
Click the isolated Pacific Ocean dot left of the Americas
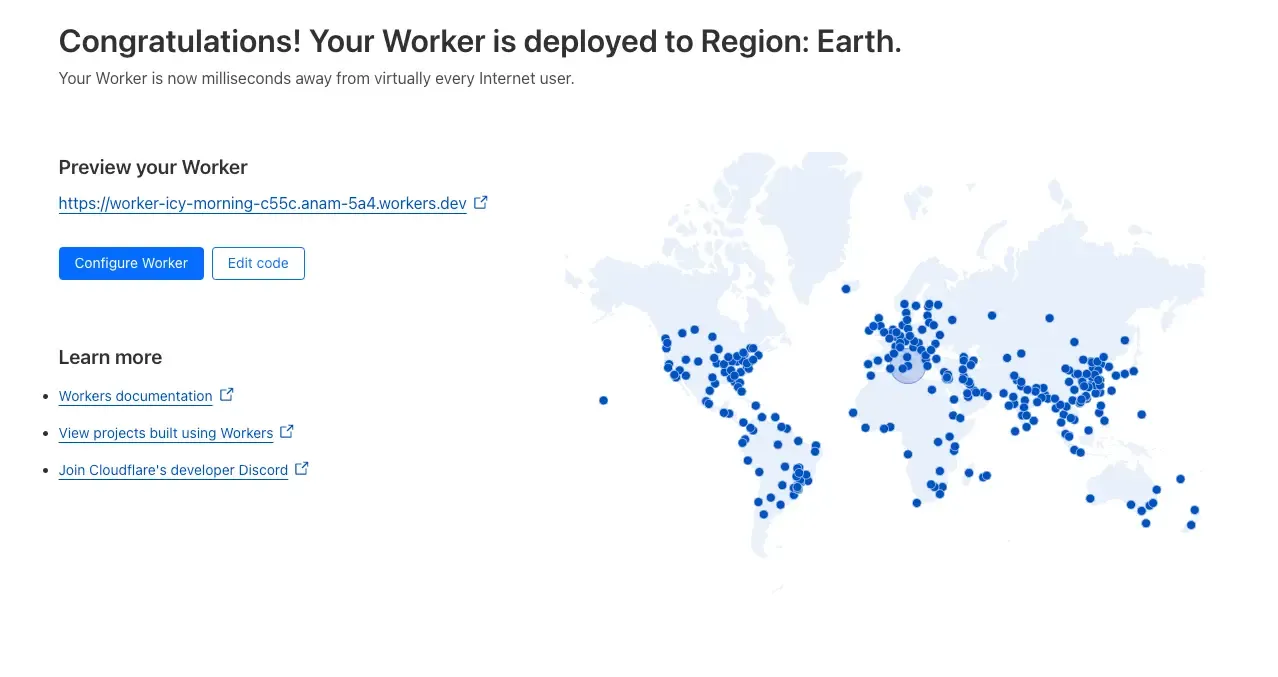point(604,400)
